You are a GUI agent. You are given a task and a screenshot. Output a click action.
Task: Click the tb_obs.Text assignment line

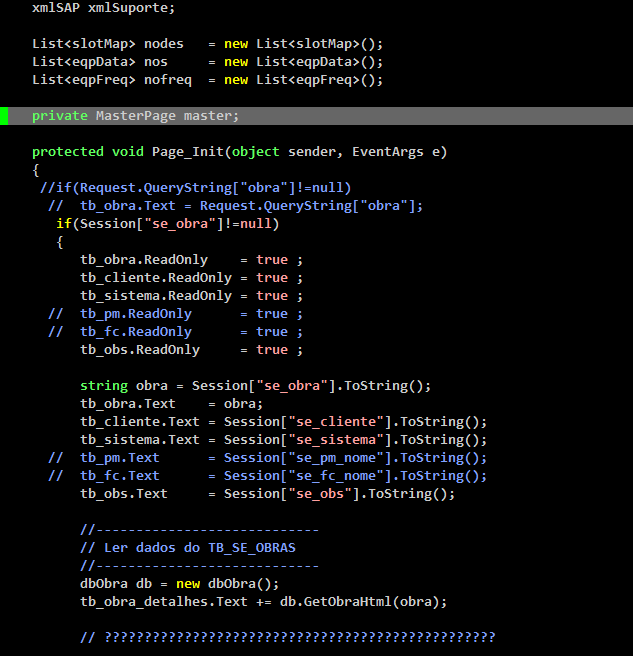point(267,494)
